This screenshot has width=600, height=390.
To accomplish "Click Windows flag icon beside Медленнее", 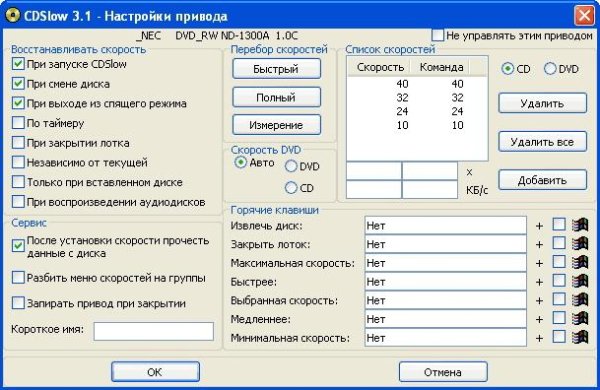I will [580, 319].
